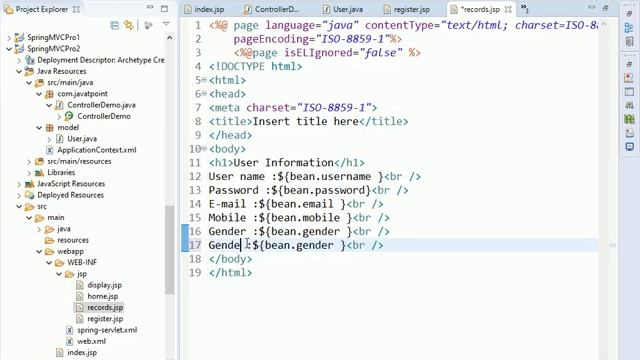
Task: Click line 18 closing body tag
Action: [230, 259]
